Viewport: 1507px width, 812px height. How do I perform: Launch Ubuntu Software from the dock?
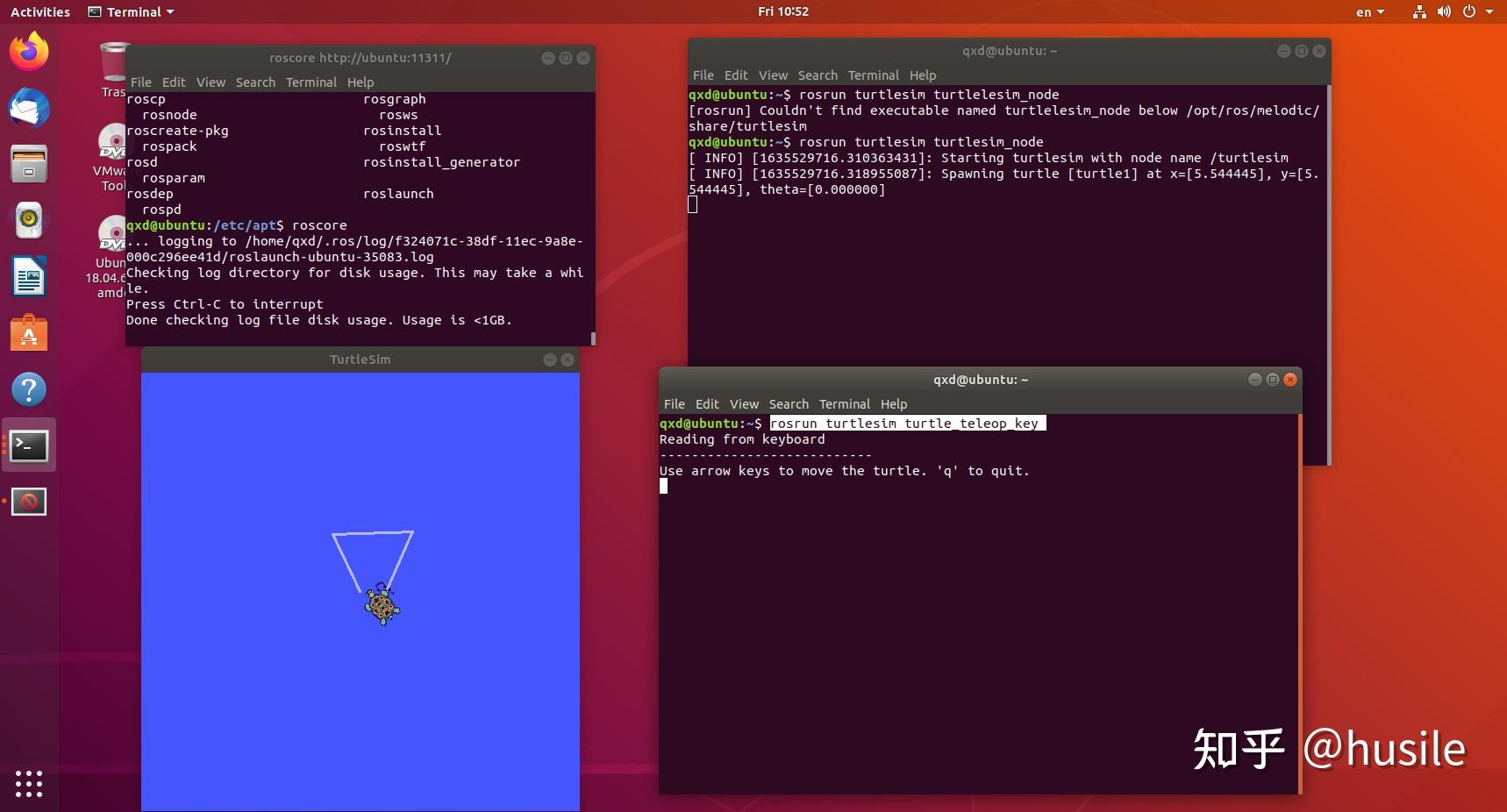pyautogui.click(x=29, y=333)
